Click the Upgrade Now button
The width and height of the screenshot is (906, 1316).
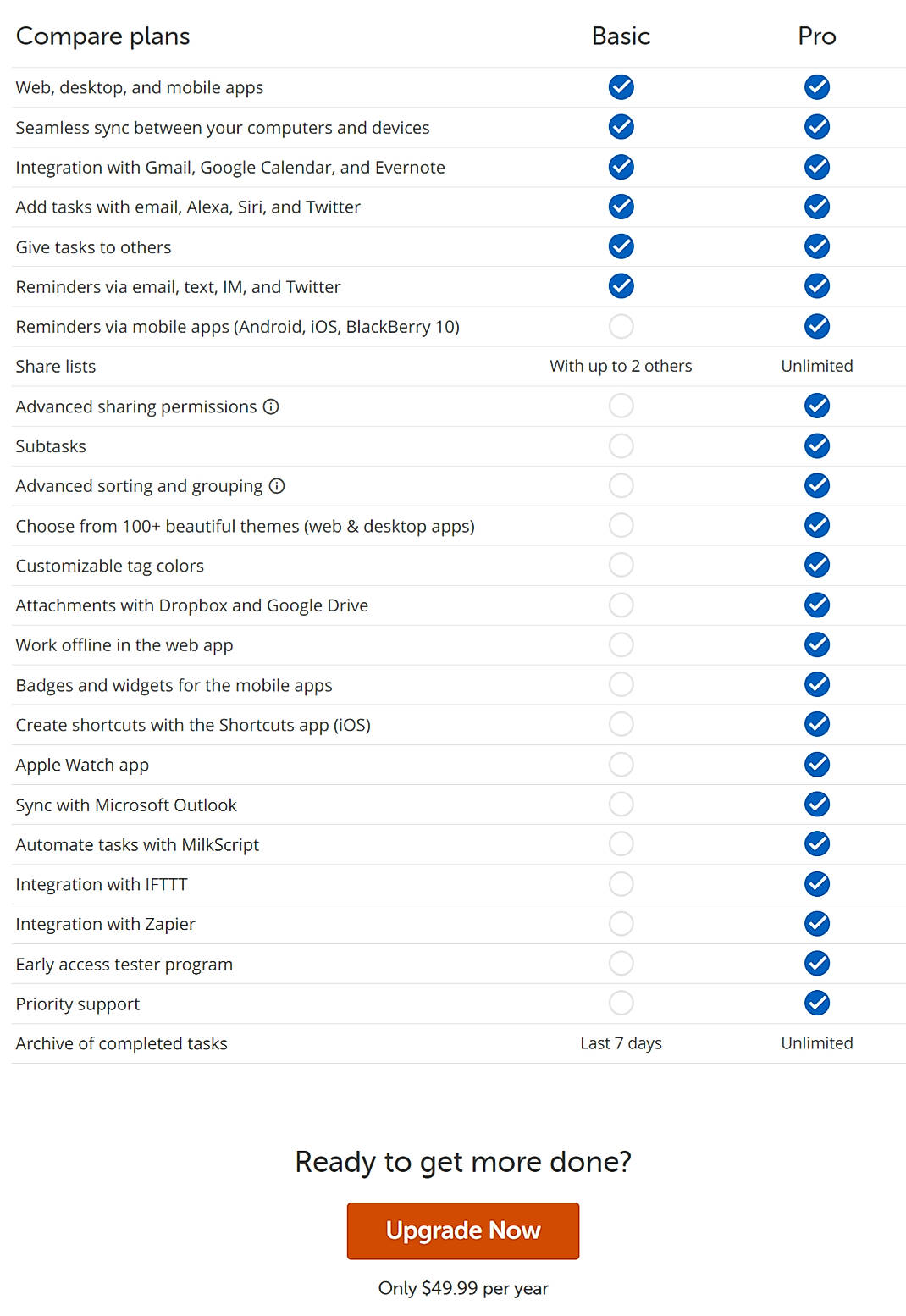point(462,1230)
